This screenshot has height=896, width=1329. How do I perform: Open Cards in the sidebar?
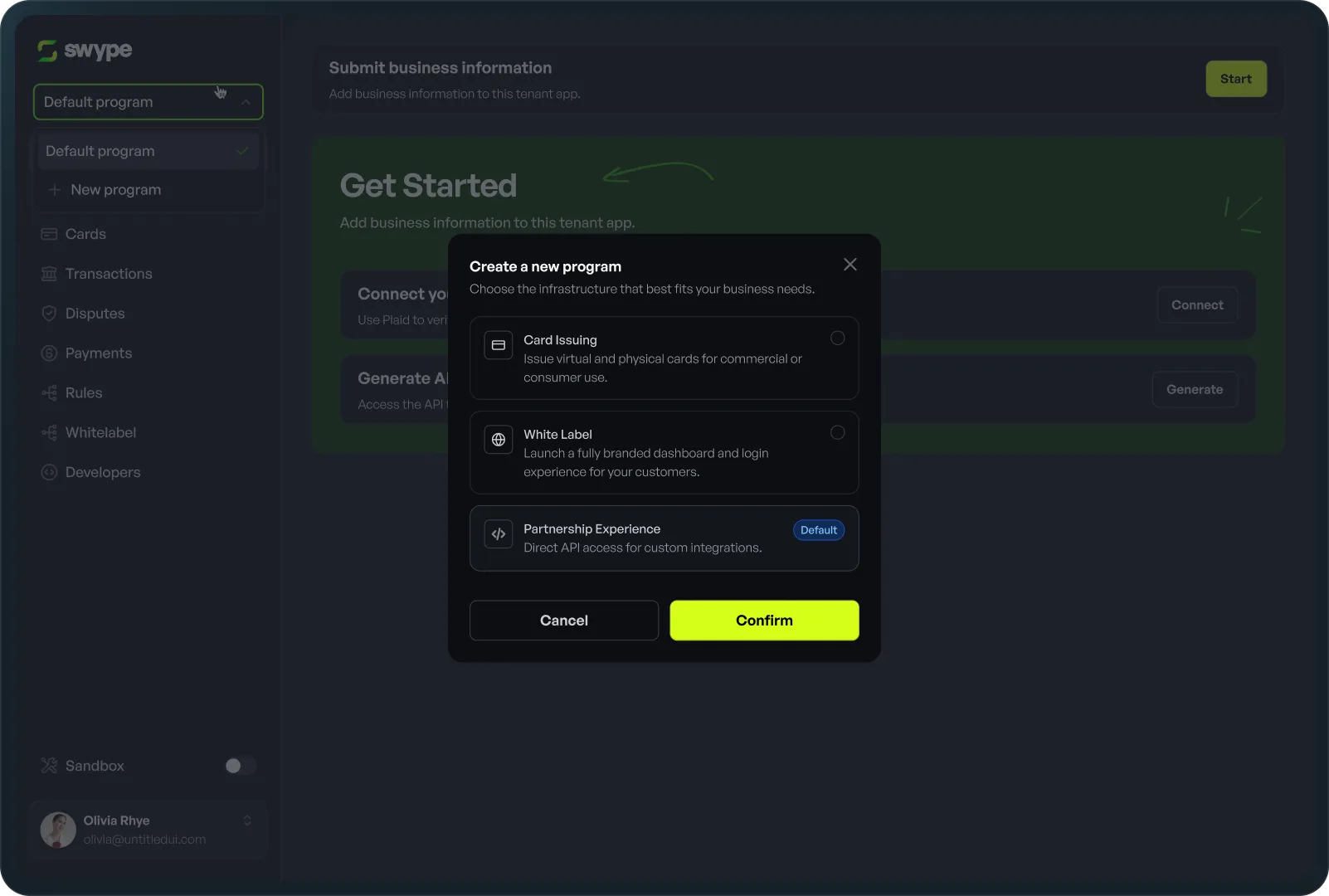85,234
